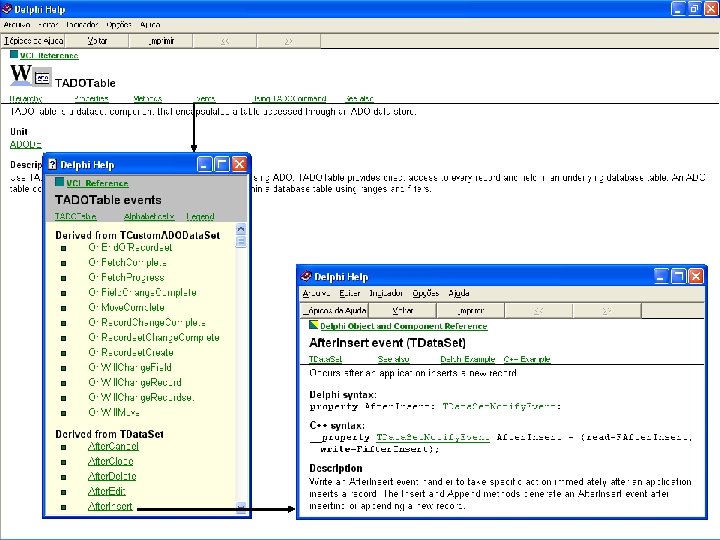Click the >> next topic button, main window
Image resolution: width=720 pixels, height=540 pixels.
(x=288, y=41)
